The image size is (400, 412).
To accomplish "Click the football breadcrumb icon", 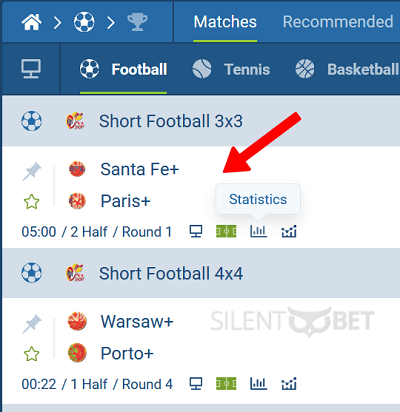I will click(x=84, y=22).
